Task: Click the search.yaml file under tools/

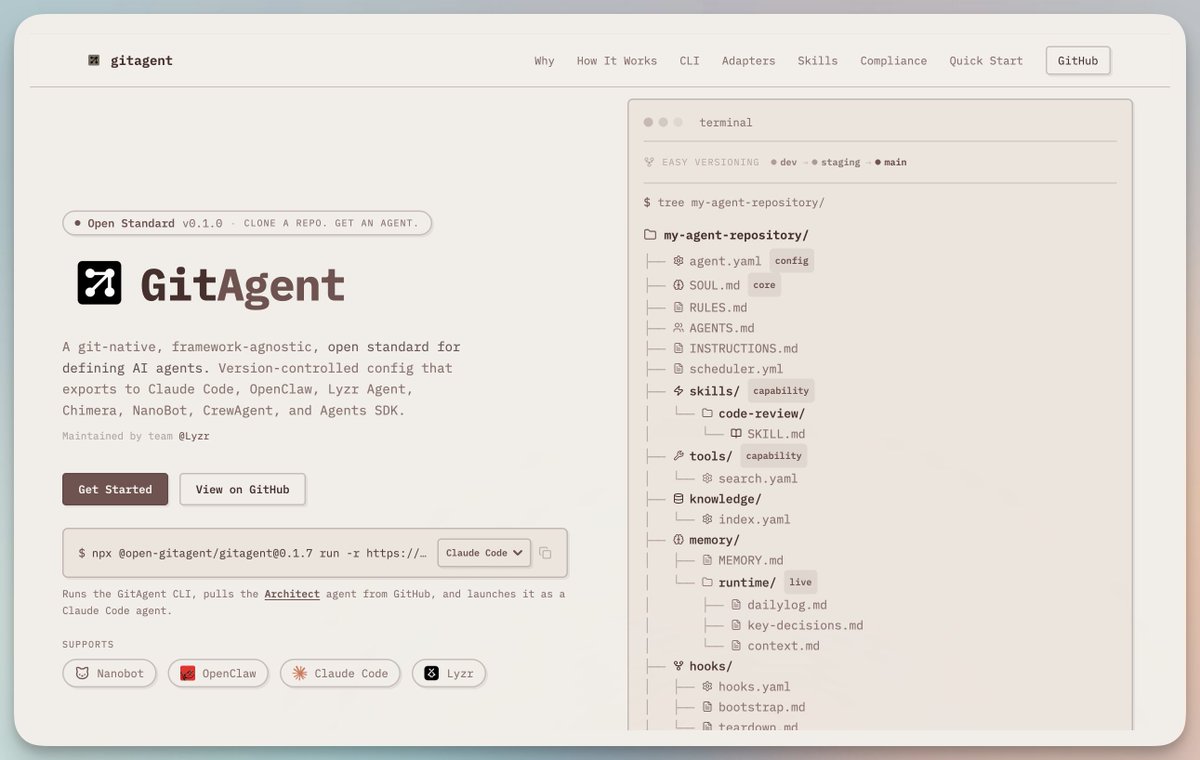Action: click(x=758, y=479)
